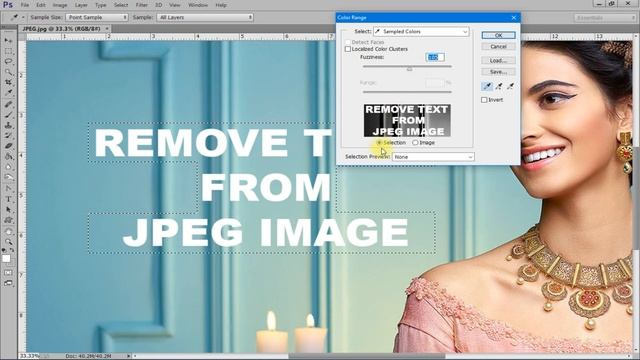Pick the Eyedropper in Color Range dialog
The width and height of the screenshot is (640, 360).
point(487,86)
